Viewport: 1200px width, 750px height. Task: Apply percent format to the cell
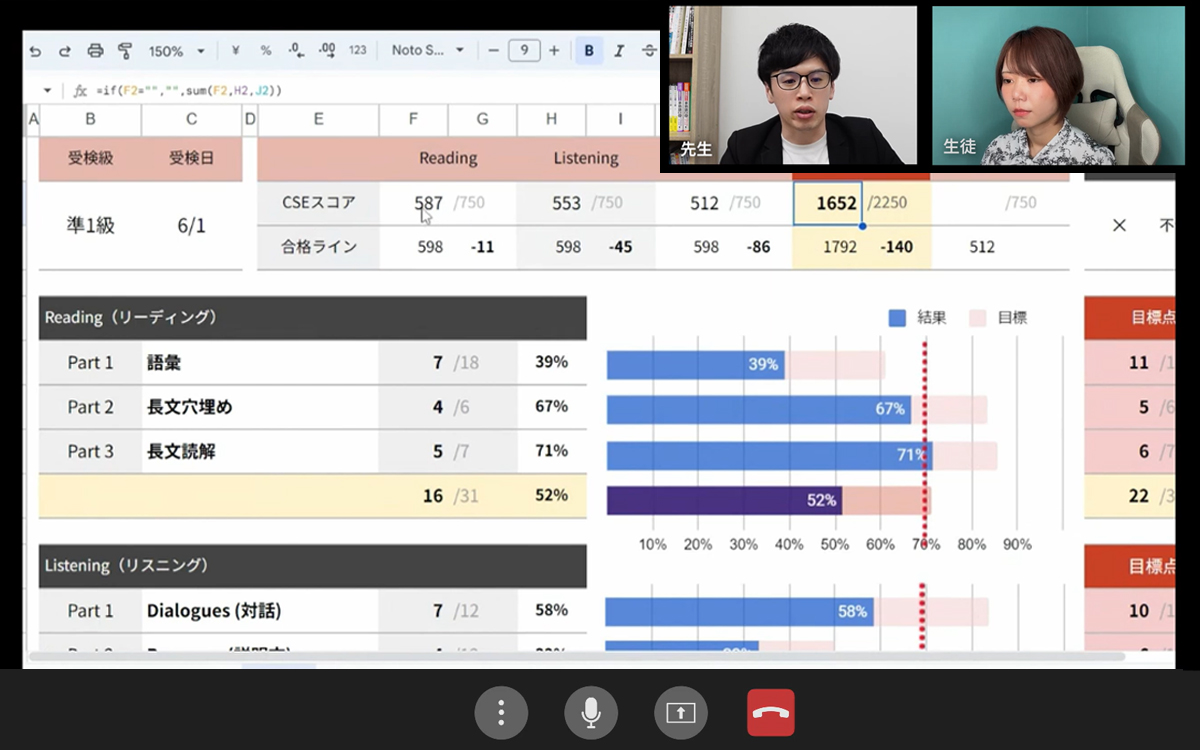click(x=265, y=51)
